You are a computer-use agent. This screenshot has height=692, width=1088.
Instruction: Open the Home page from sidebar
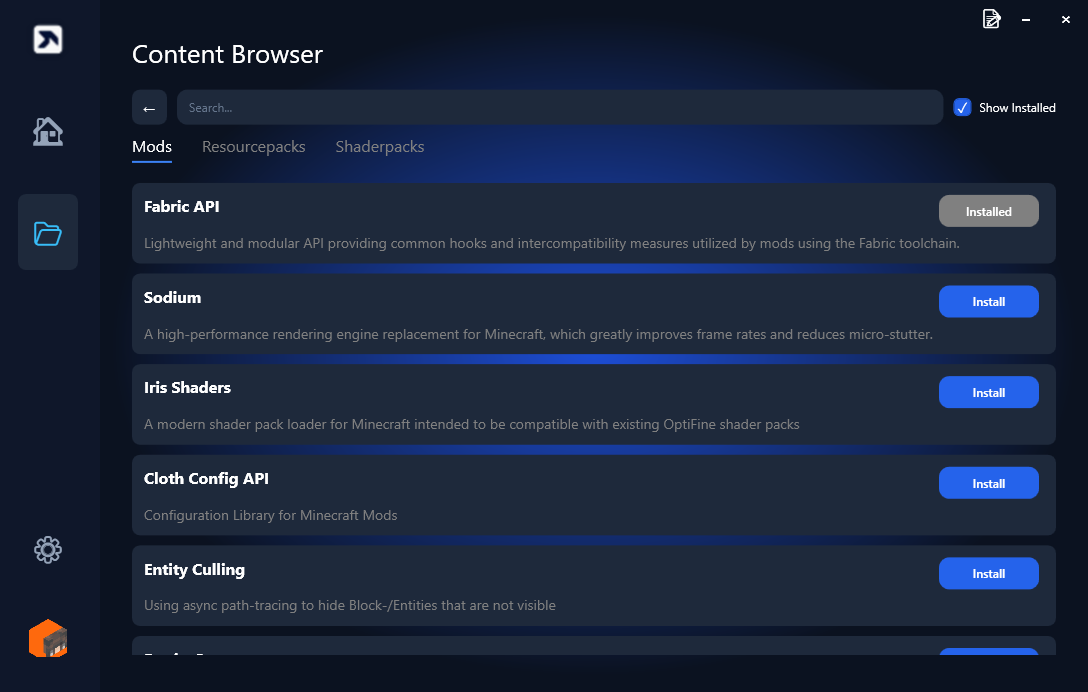(48, 131)
